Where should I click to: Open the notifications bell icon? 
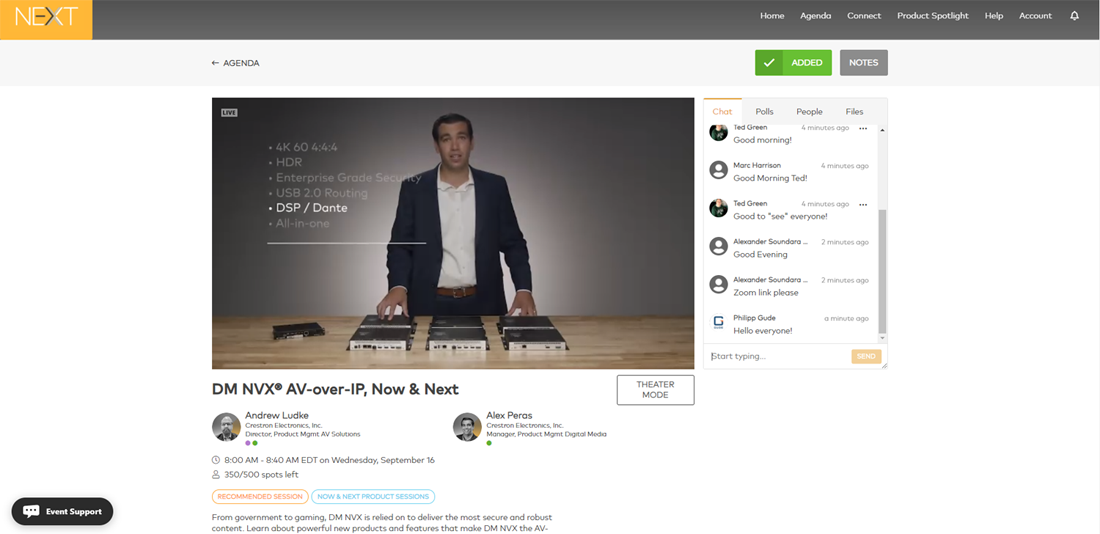[x=1074, y=15]
